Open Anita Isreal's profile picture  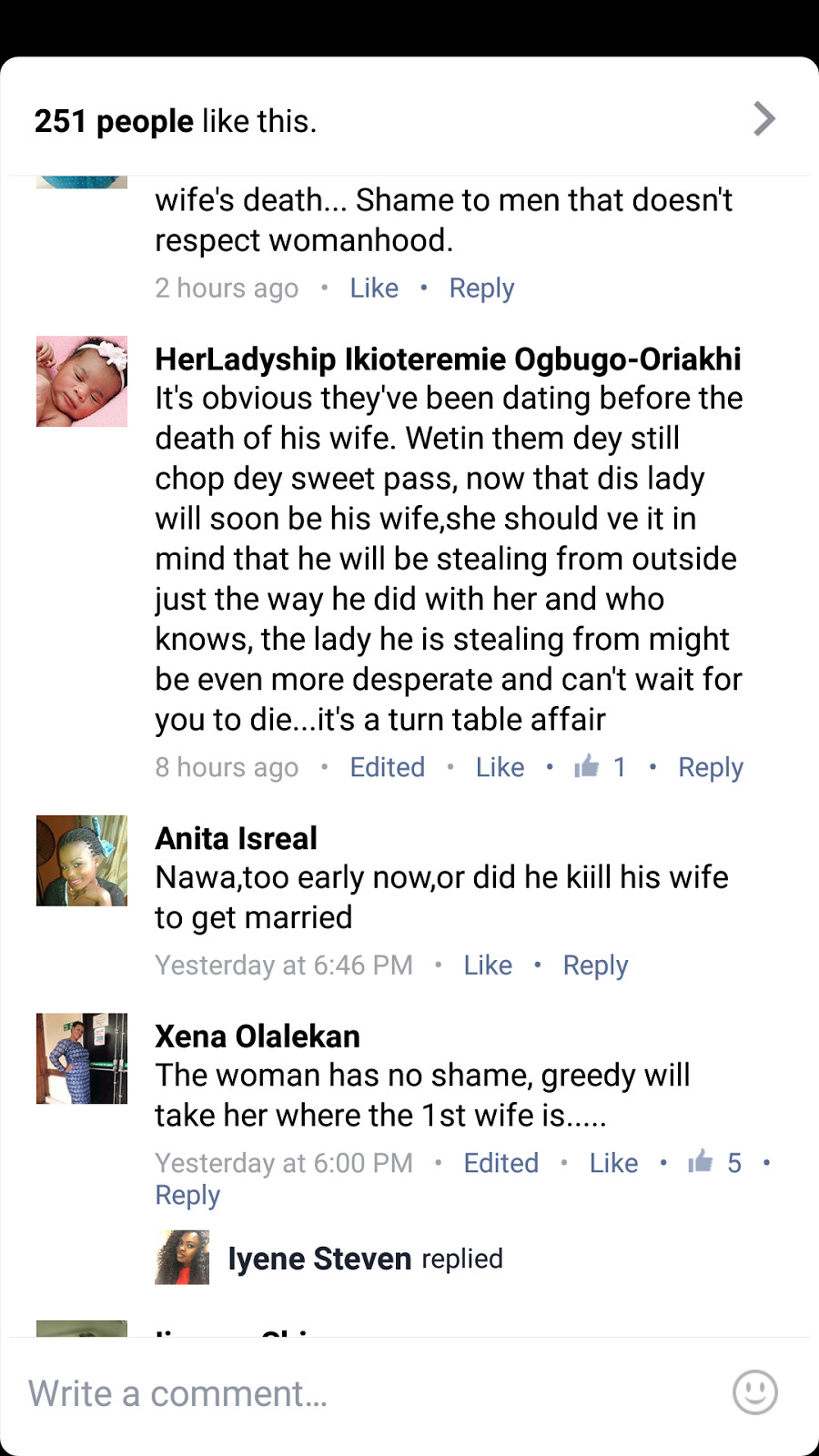pos(82,861)
